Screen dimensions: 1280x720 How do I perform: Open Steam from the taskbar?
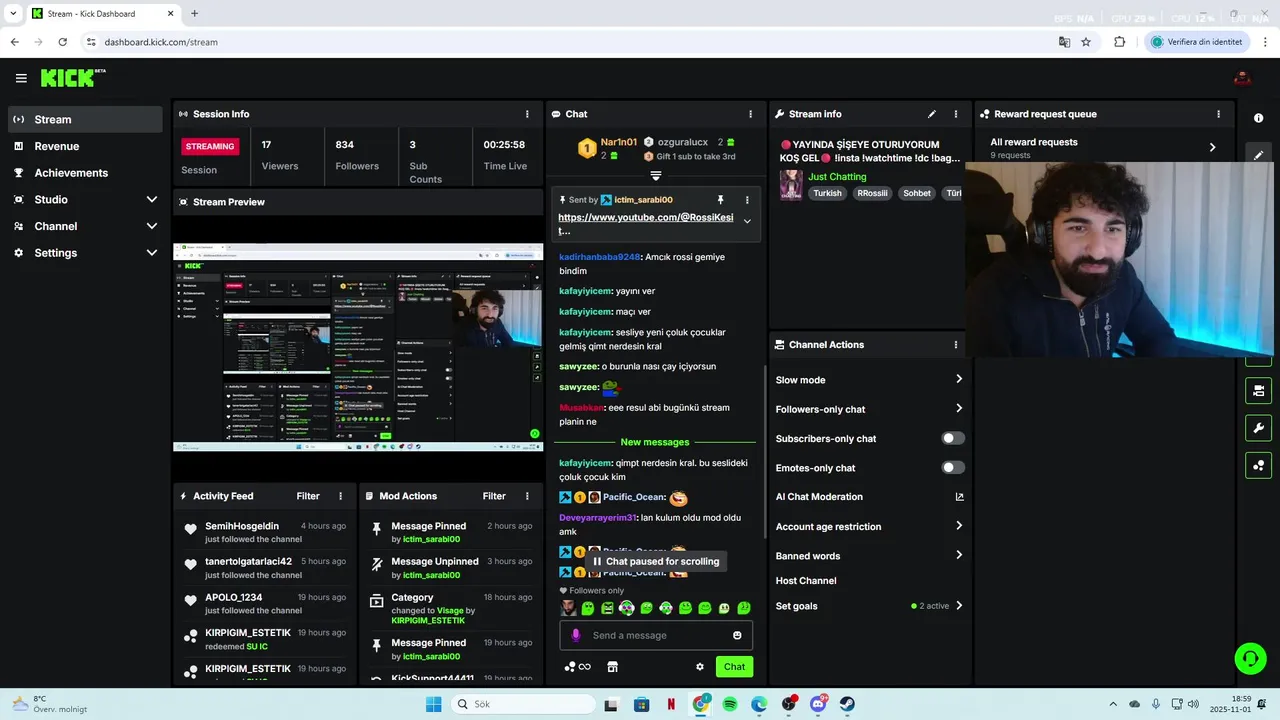point(847,705)
